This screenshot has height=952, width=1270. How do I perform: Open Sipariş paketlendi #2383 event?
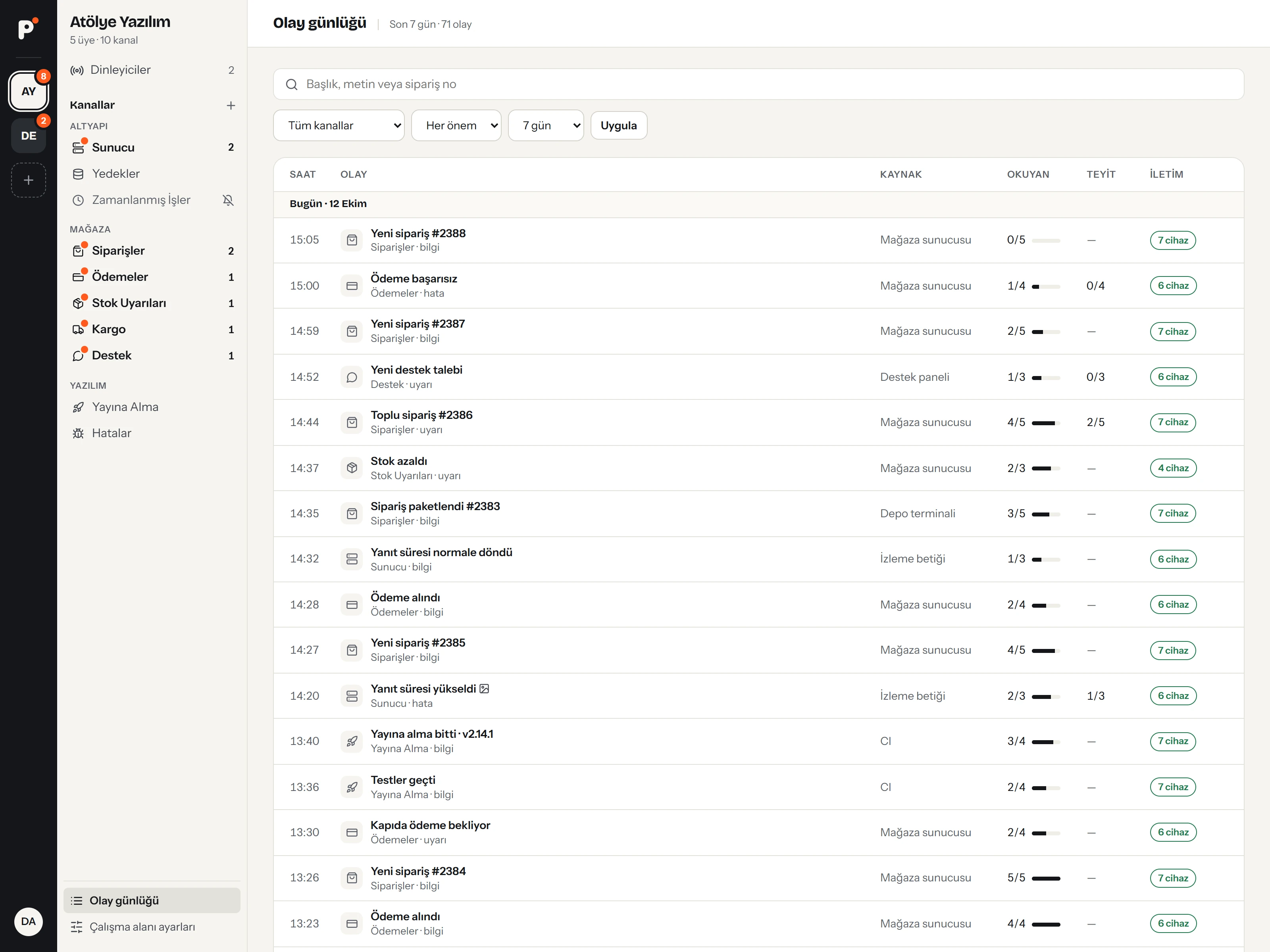pyautogui.click(x=758, y=514)
